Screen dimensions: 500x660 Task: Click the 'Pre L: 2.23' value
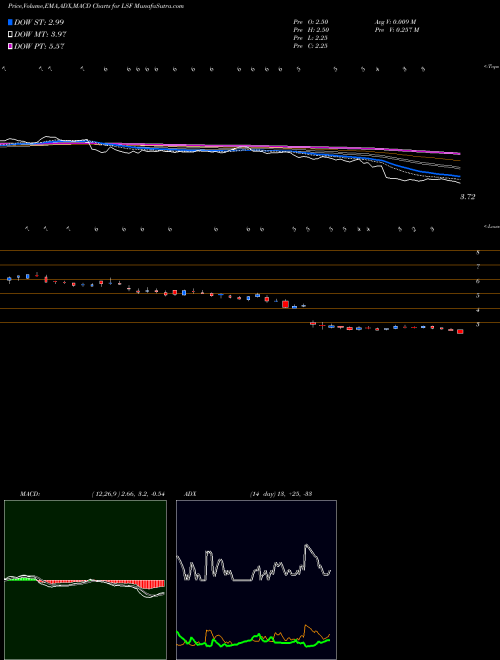click(311, 38)
